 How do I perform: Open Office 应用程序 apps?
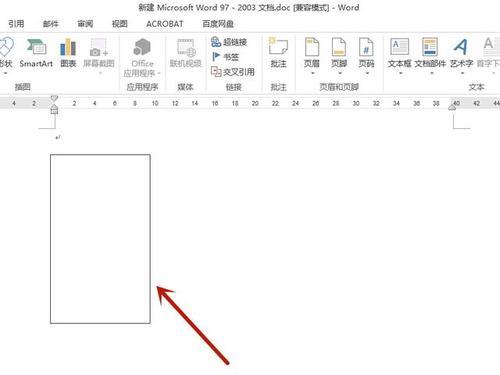[x=142, y=57]
